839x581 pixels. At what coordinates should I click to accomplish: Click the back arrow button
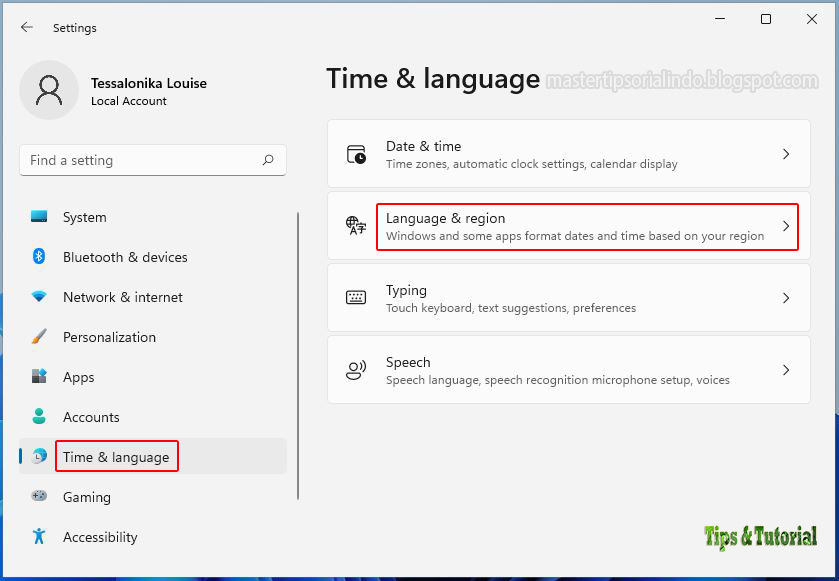coord(27,28)
